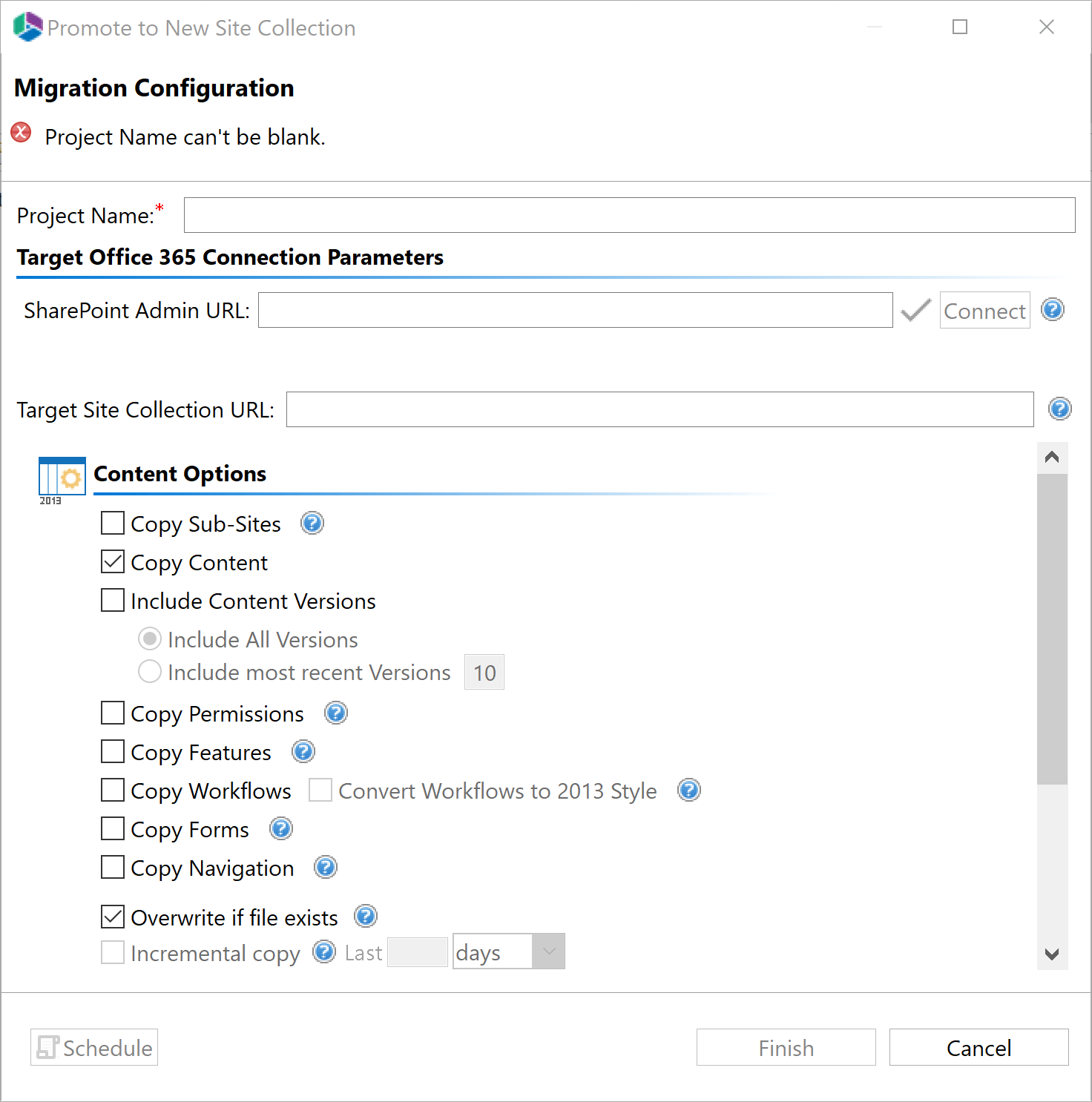1092x1102 pixels.
Task: Click help icon next to Copy Navigation
Action: pyautogui.click(x=326, y=867)
